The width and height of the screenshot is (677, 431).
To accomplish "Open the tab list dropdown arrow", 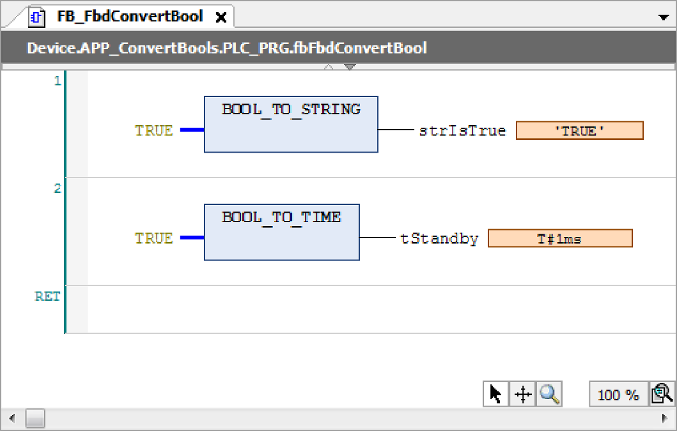I will pos(664,18).
